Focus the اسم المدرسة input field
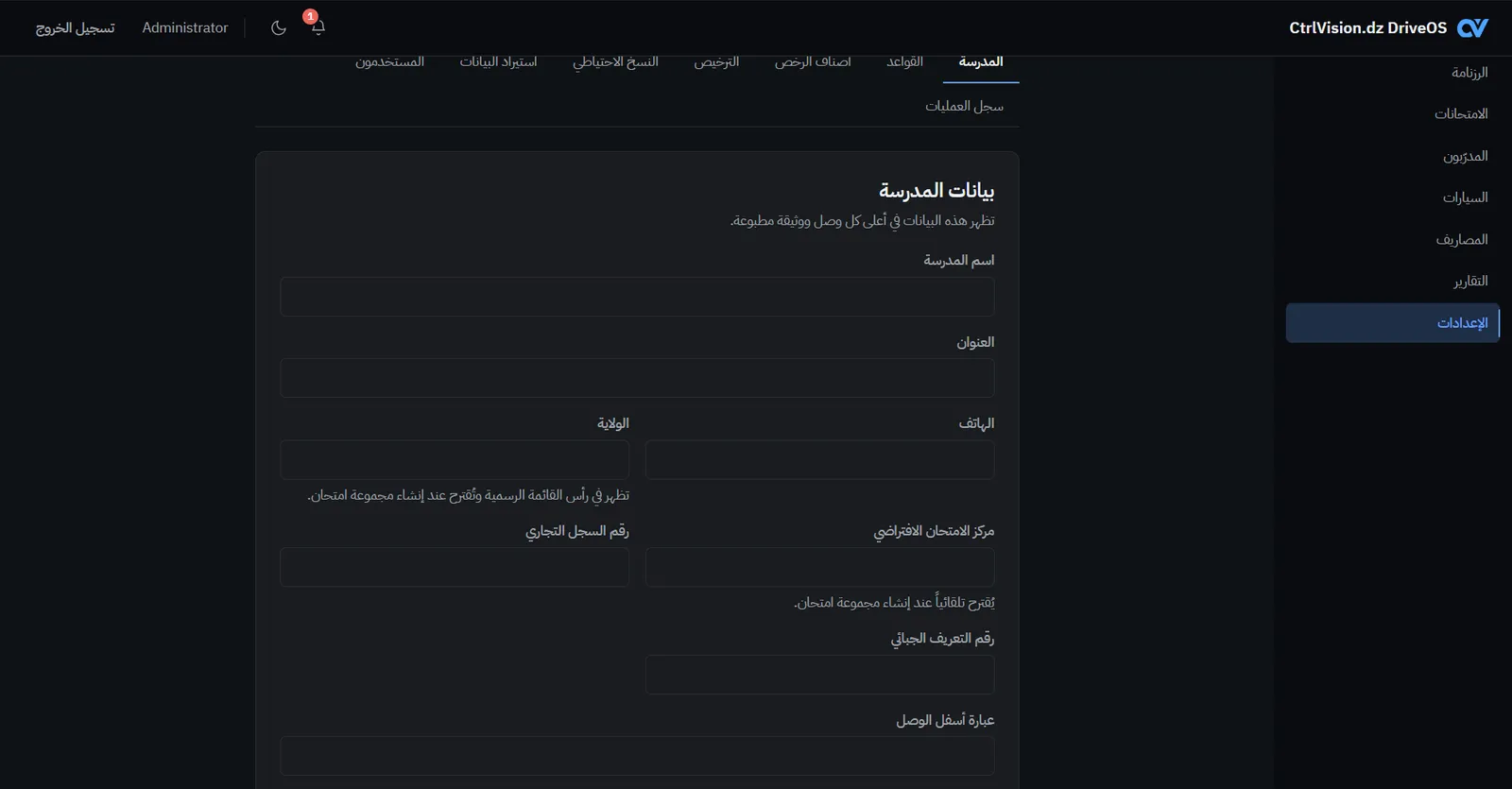This screenshot has width=1512, height=789. tap(637, 297)
